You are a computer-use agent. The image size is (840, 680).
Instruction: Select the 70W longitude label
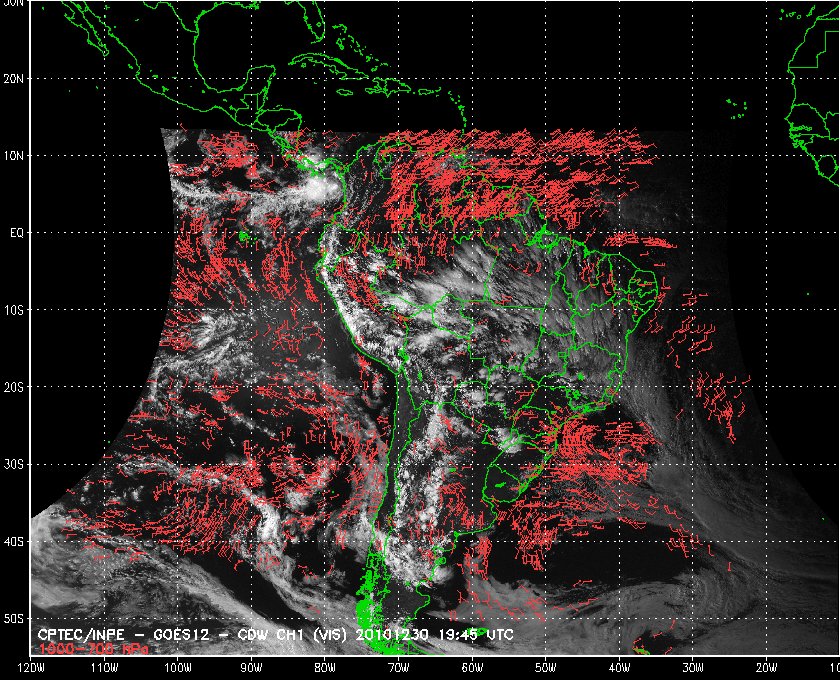point(399,668)
